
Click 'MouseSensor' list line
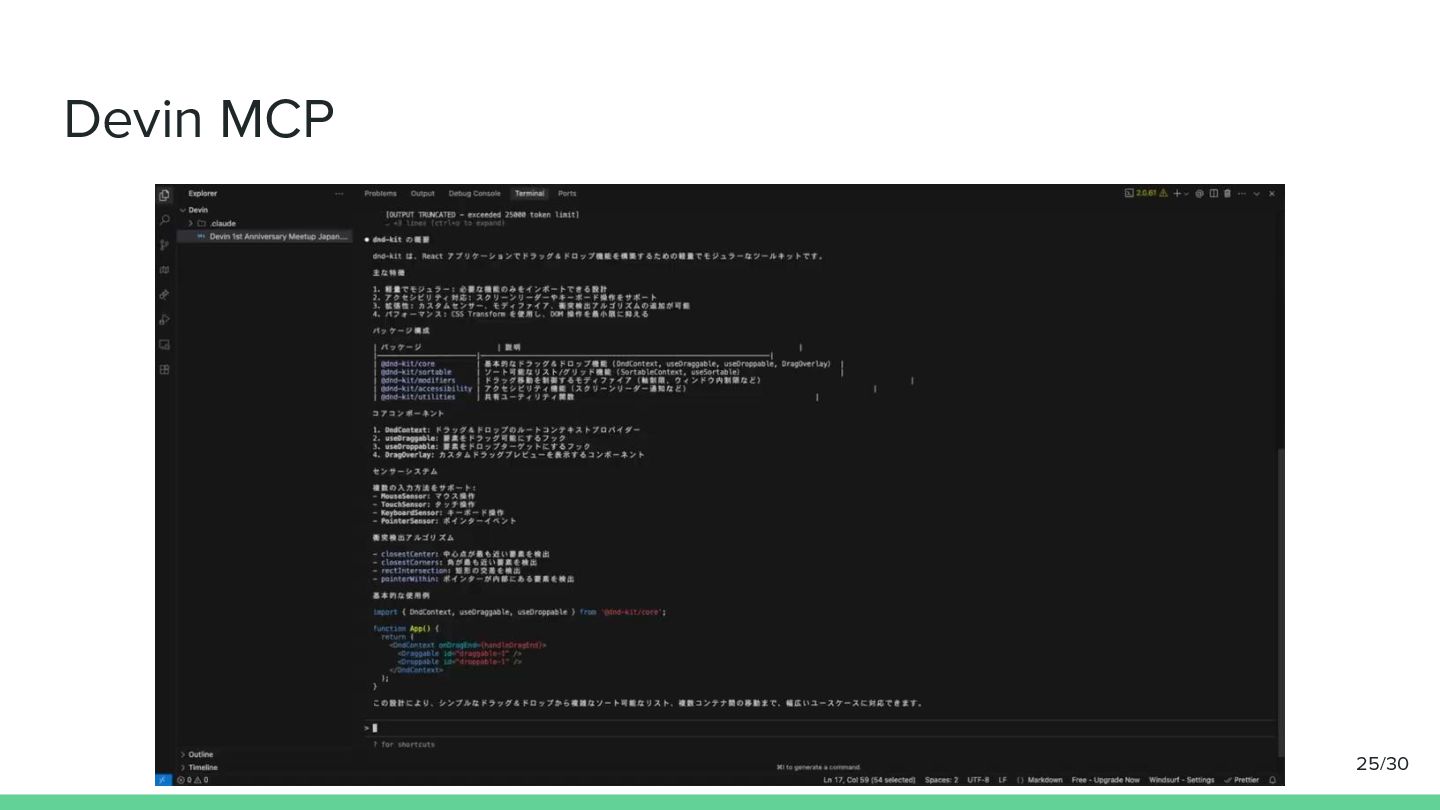click(424, 496)
